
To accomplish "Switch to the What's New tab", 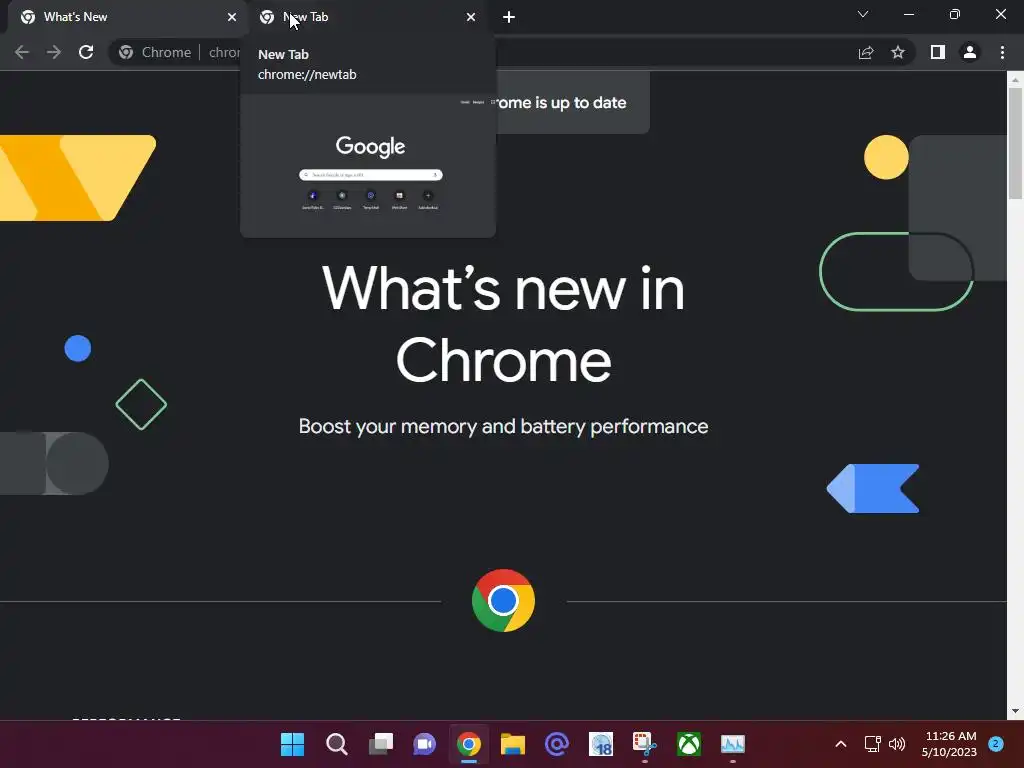I will tap(124, 17).
